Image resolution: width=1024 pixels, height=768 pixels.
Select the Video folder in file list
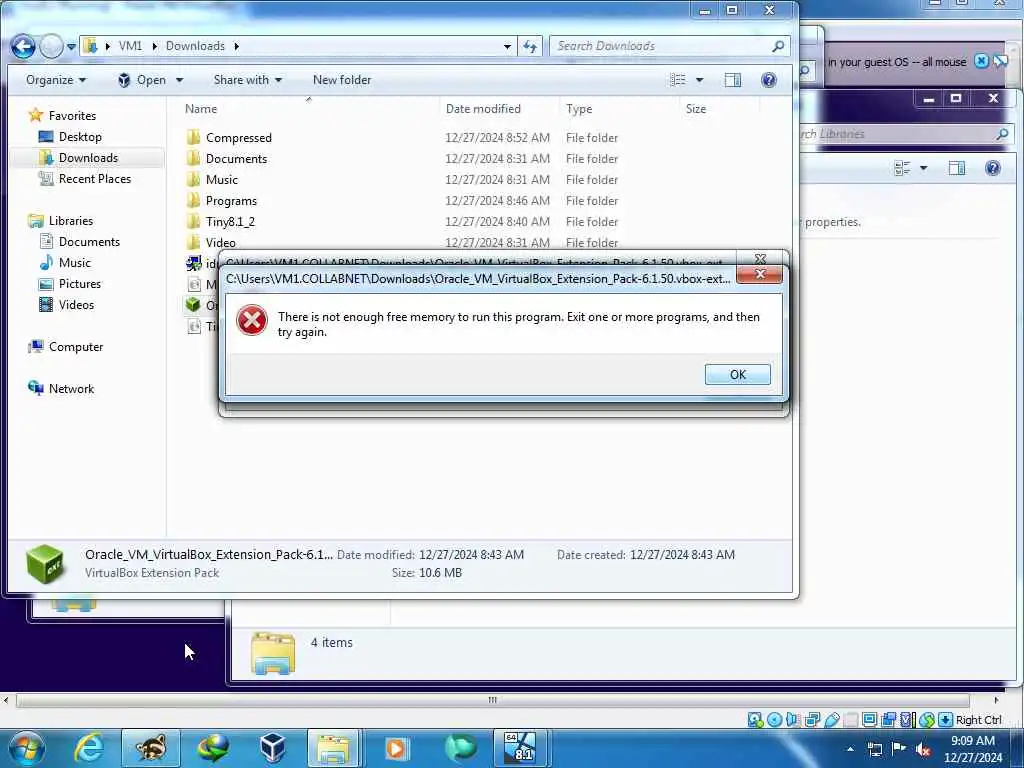point(220,242)
